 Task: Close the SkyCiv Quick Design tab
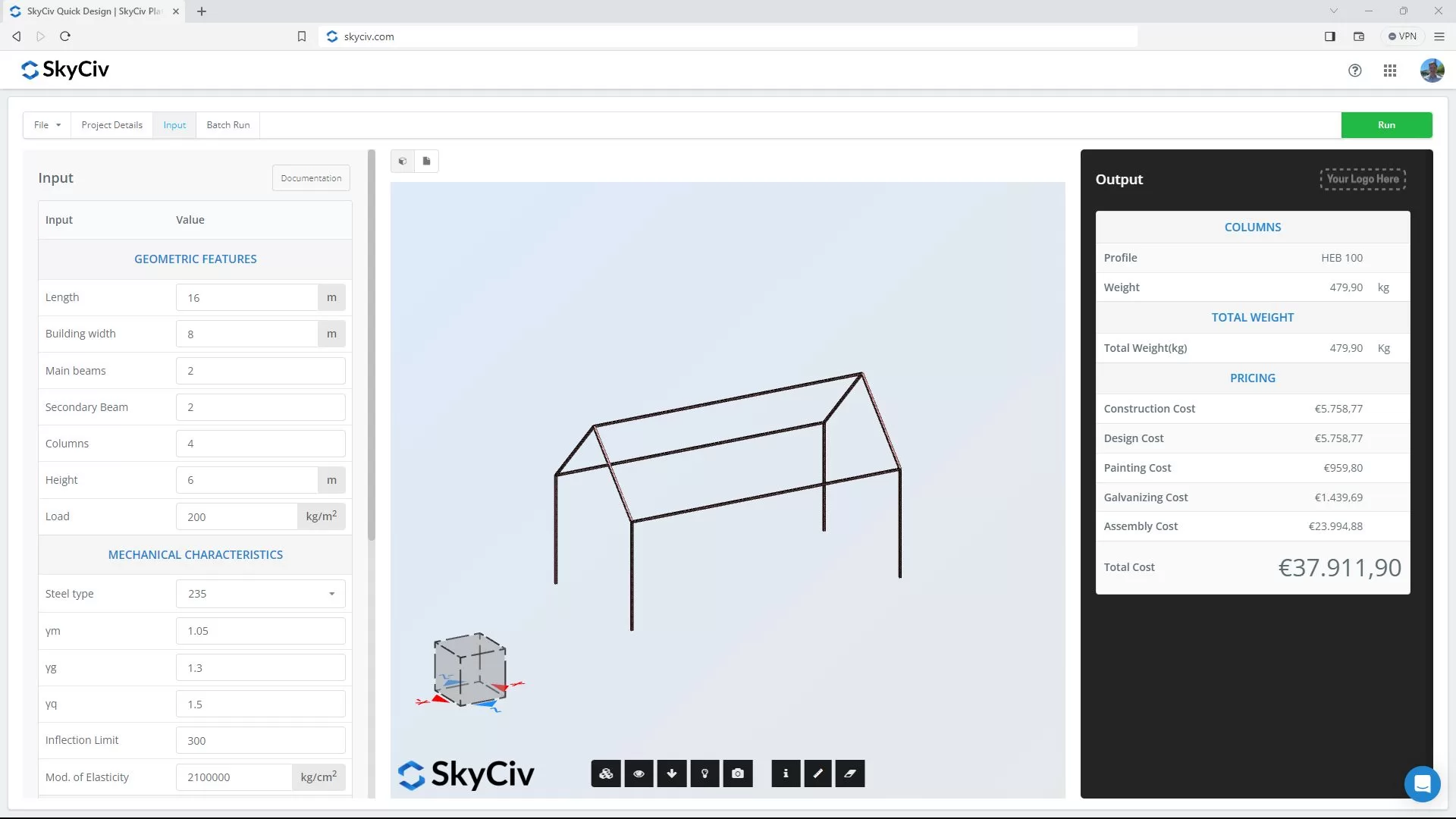point(176,11)
